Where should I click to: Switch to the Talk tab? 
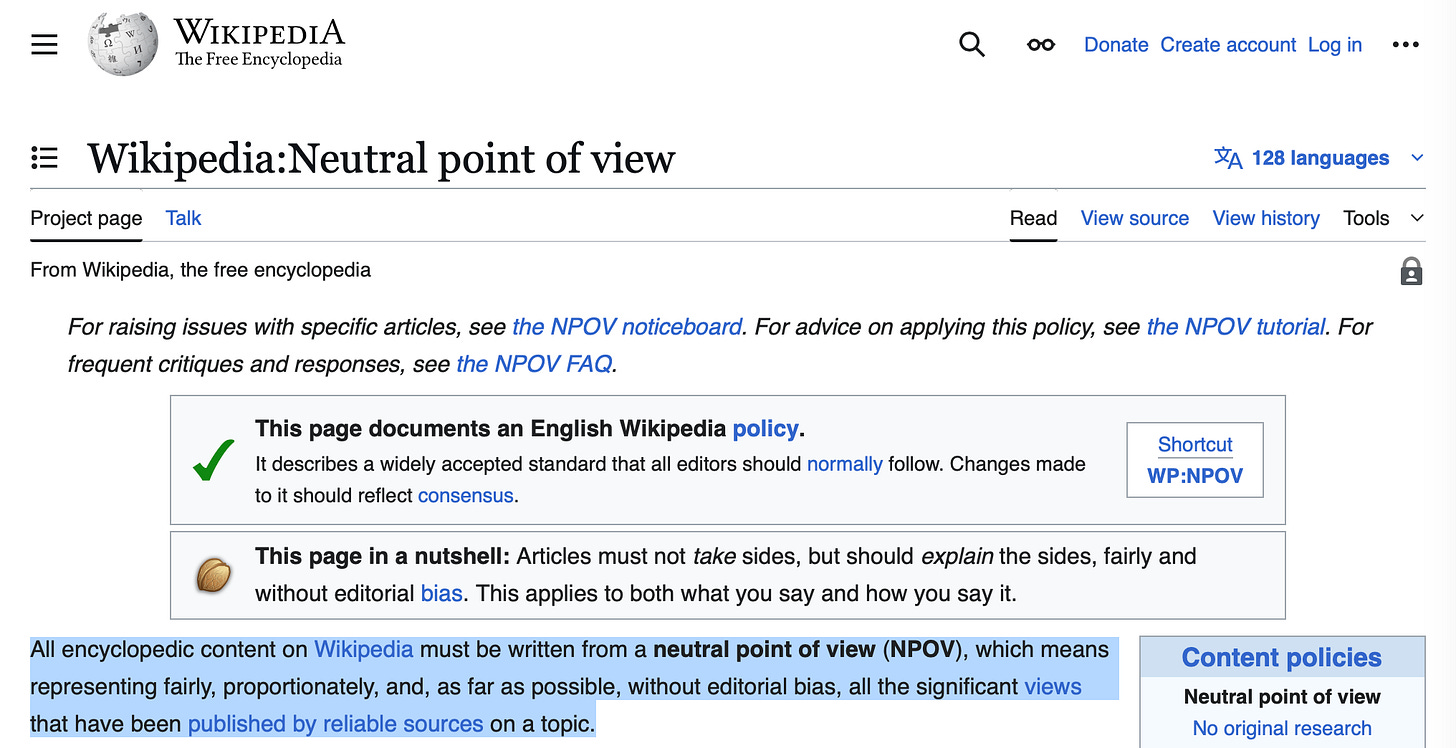pos(183,218)
